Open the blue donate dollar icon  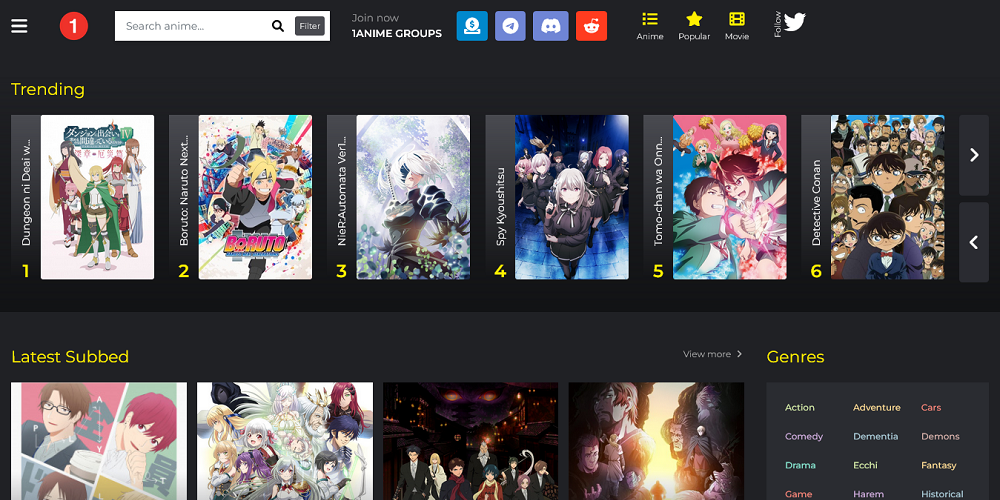point(472,26)
